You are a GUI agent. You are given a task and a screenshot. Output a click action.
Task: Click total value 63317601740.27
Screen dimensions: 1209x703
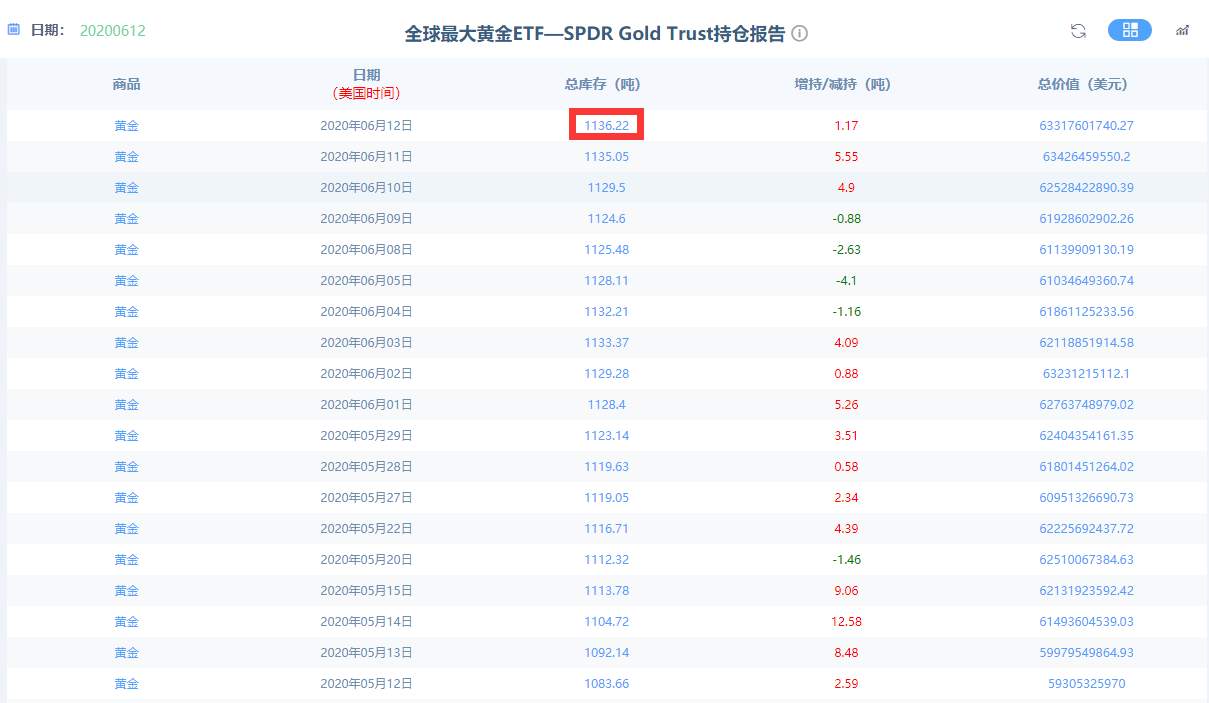click(x=1087, y=126)
